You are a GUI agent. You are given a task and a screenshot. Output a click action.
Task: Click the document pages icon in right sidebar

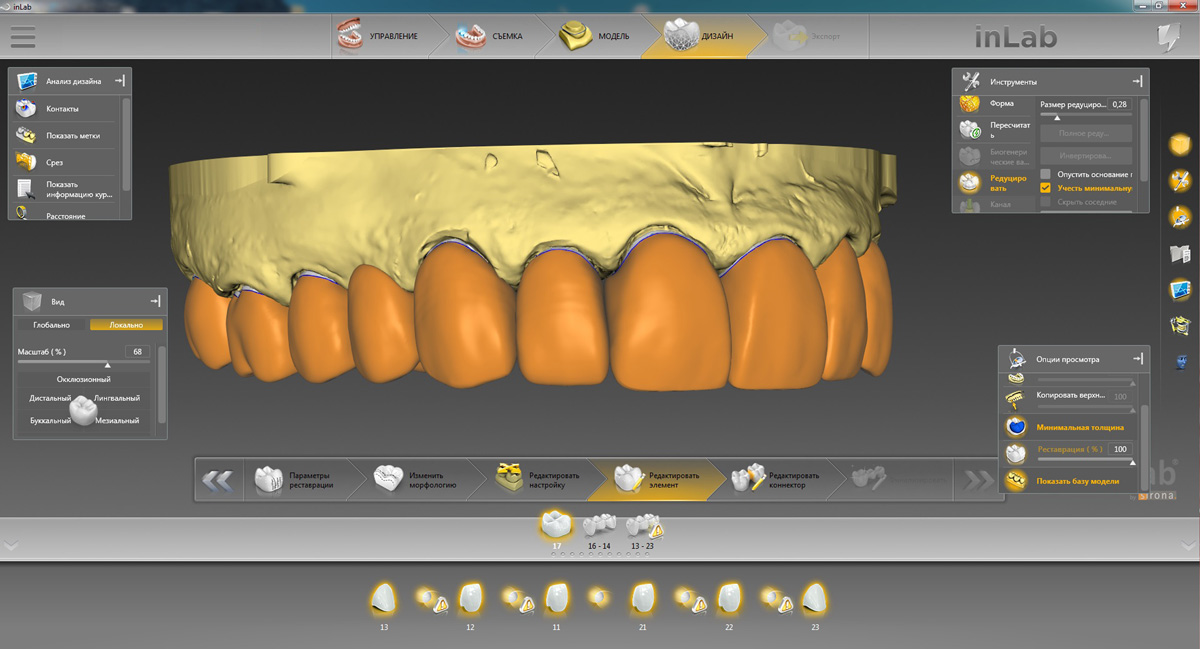(1180, 254)
